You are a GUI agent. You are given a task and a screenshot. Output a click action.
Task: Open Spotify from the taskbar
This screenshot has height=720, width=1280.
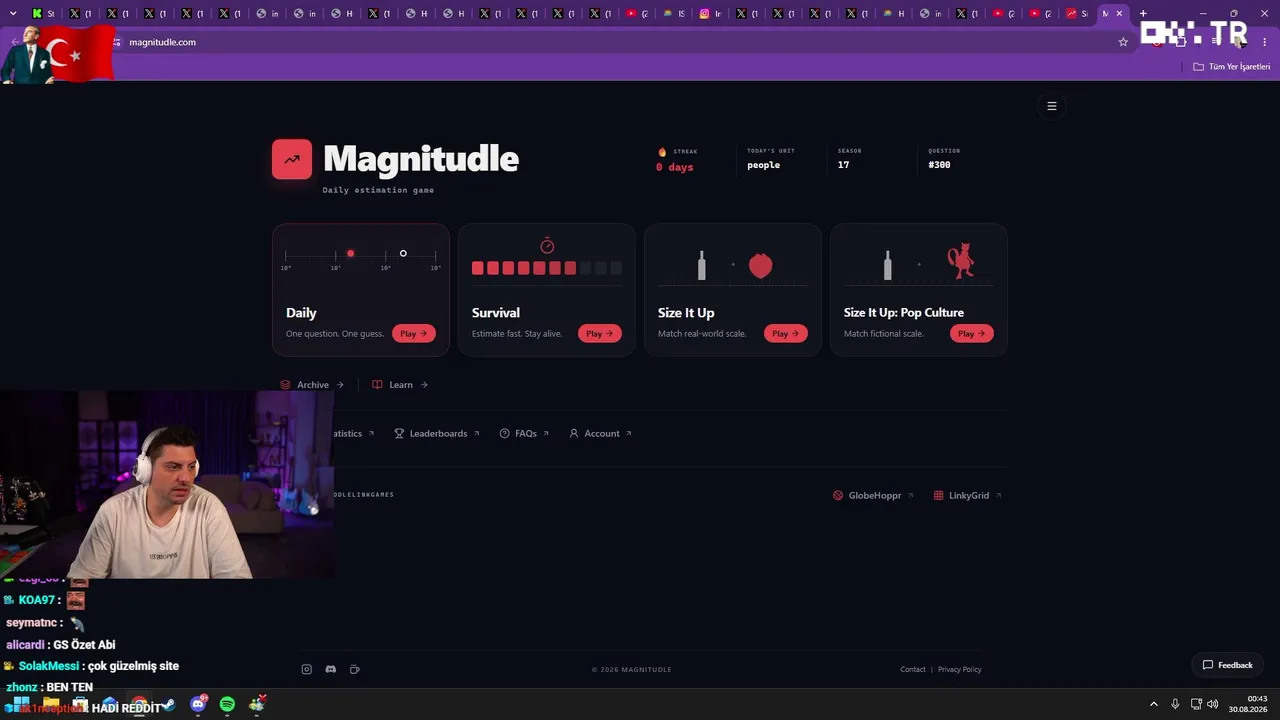[227, 705]
